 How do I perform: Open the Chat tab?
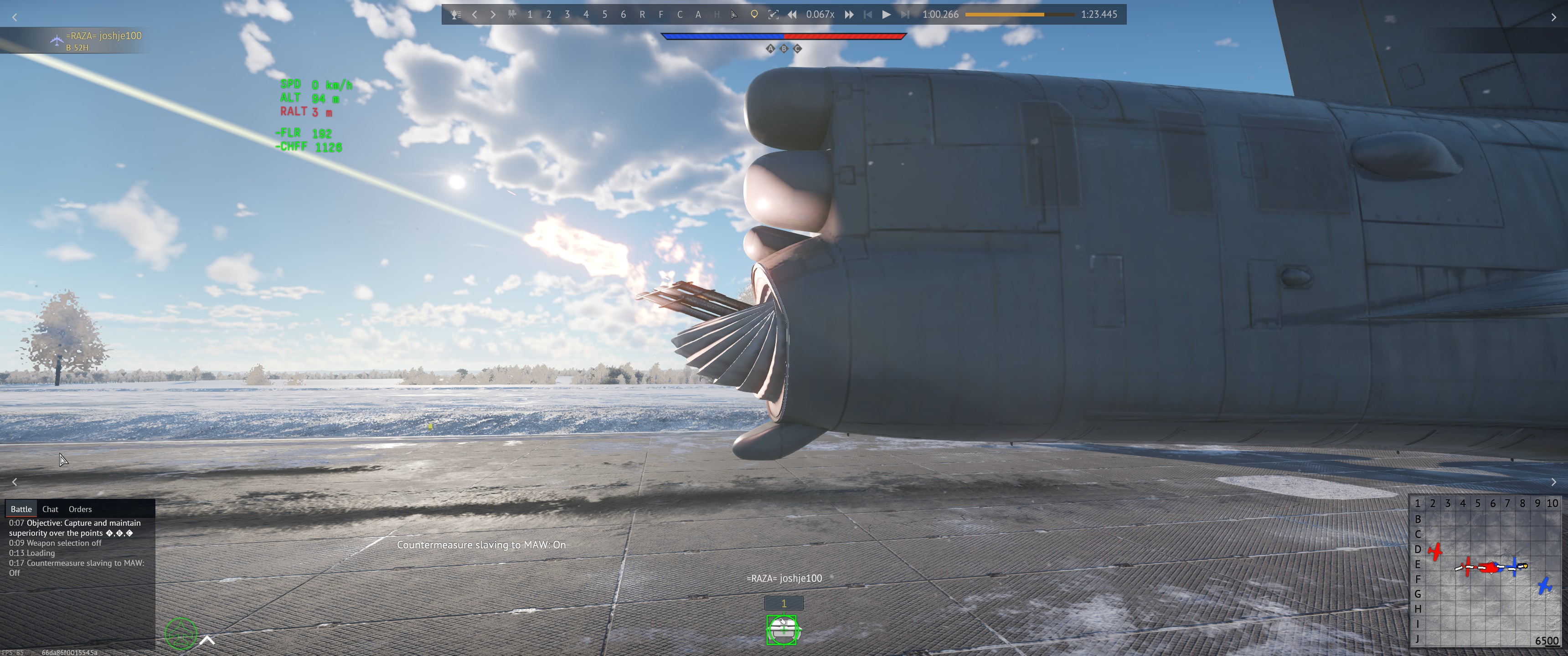coord(50,509)
